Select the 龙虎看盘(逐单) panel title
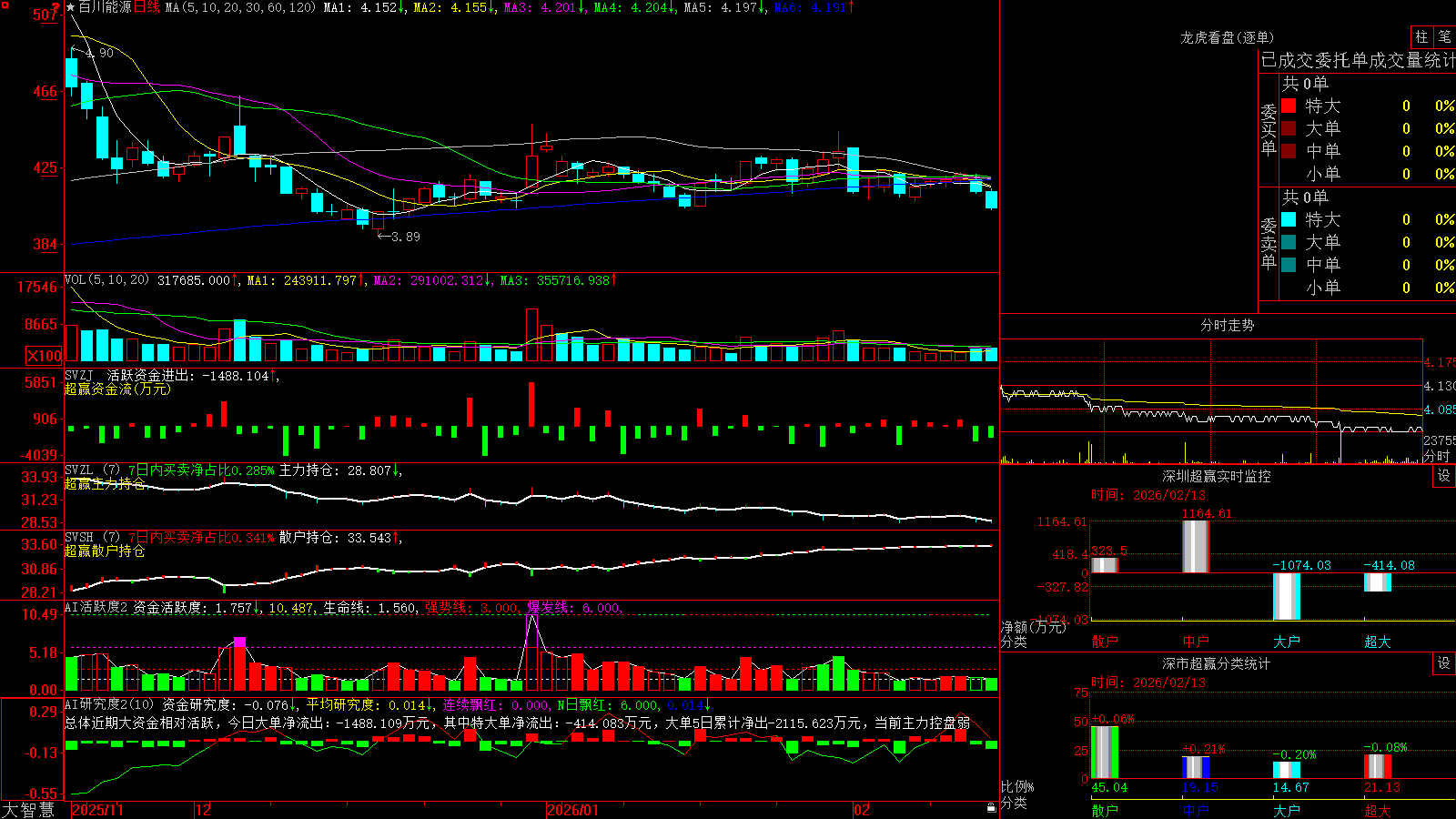Screen dimensions: 1456x819 coord(1227,37)
